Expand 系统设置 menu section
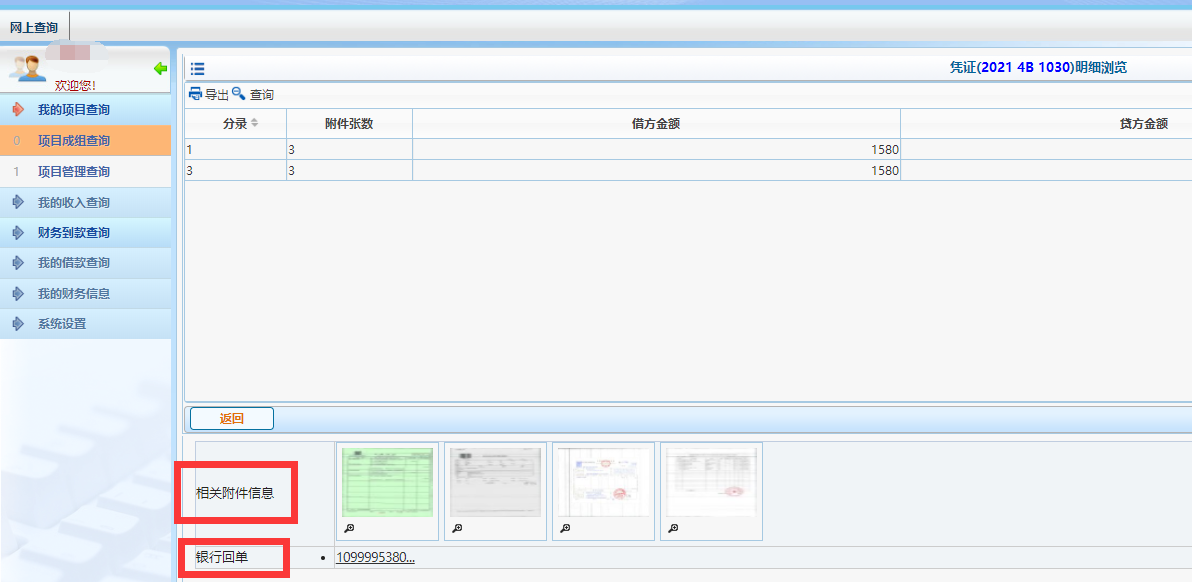This screenshot has height=582, width=1192. [62, 324]
